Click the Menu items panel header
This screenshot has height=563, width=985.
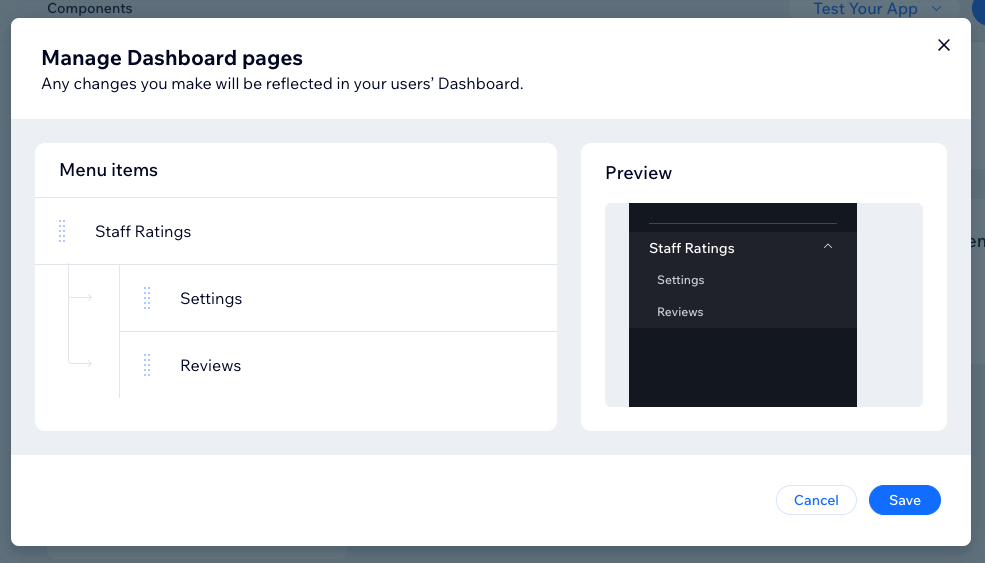tap(296, 170)
